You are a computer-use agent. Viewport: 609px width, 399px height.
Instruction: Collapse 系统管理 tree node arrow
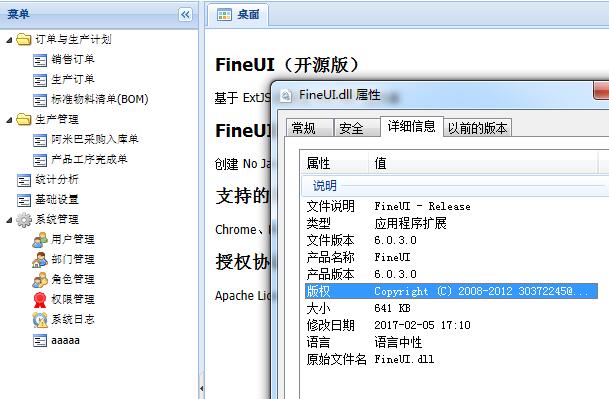[9, 220]
